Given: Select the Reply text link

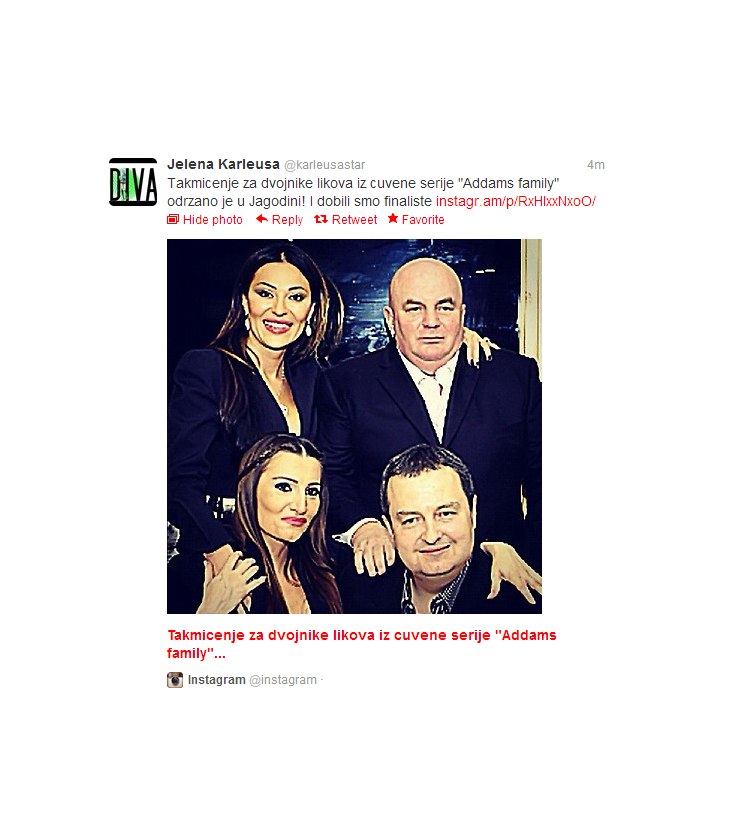Looking at the screenshot, I should (x=287, y=220).
